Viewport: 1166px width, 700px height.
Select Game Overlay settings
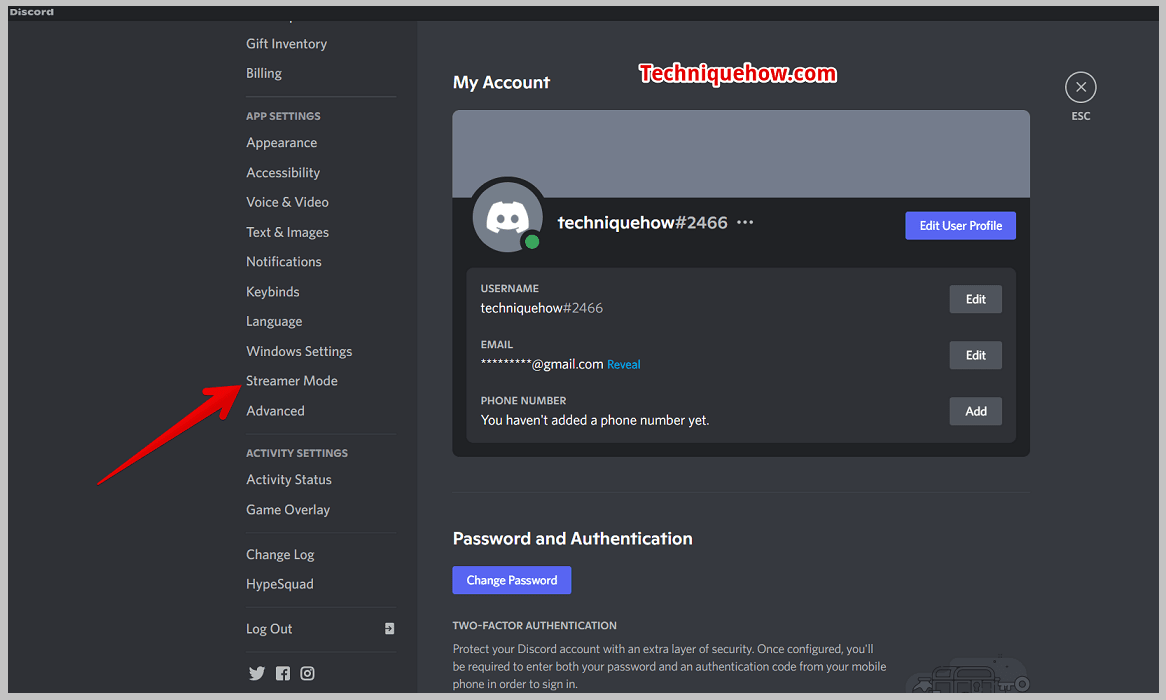click(x=288, y=510)
